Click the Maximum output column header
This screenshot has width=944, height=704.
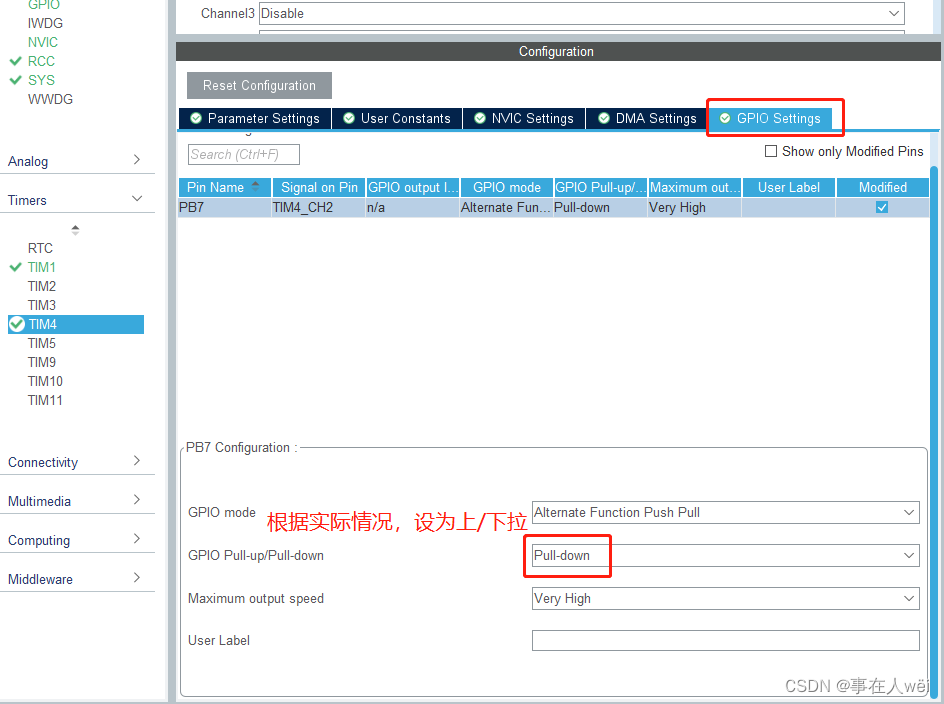(x=695, y=187)
